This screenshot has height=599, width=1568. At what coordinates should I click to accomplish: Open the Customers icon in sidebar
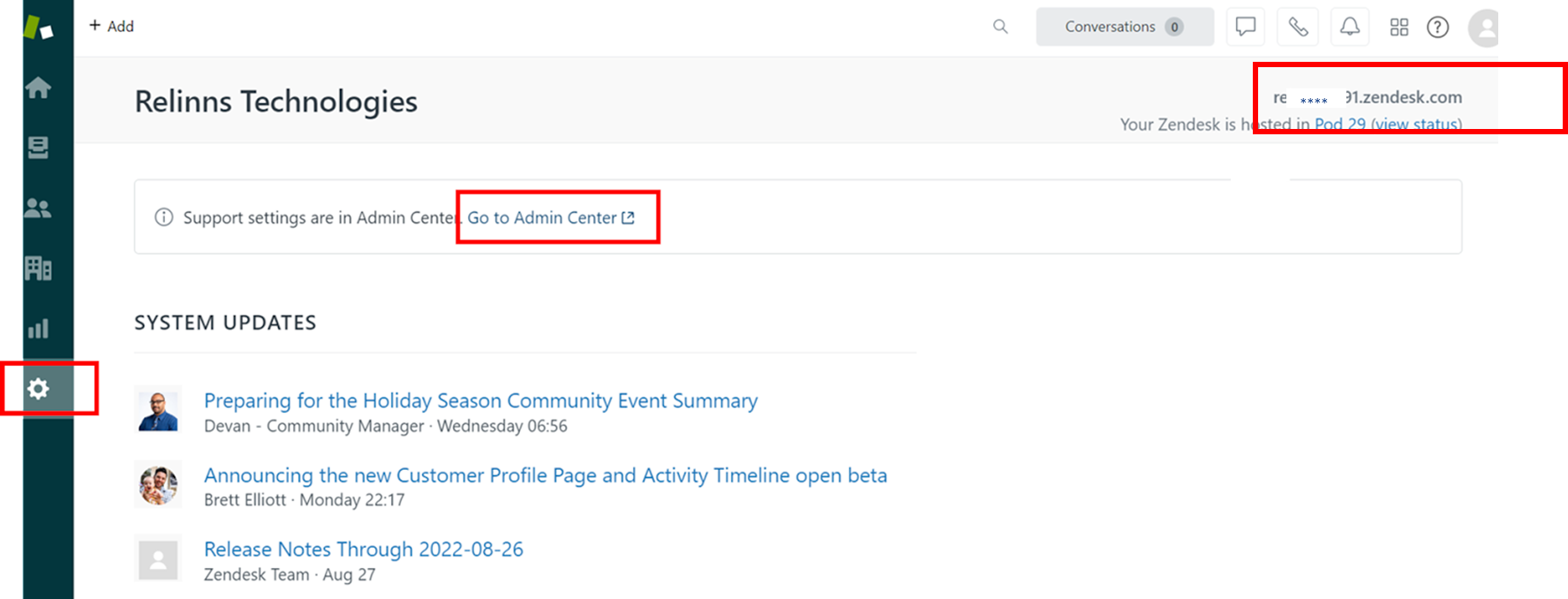click(x=38, y=208)
